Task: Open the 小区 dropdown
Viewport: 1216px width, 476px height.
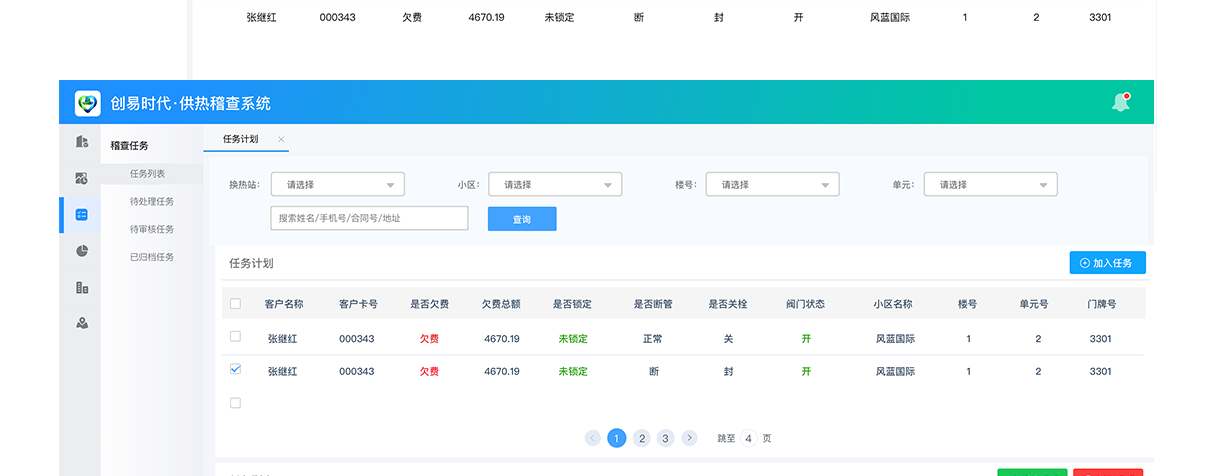Action: pos(555,184)
